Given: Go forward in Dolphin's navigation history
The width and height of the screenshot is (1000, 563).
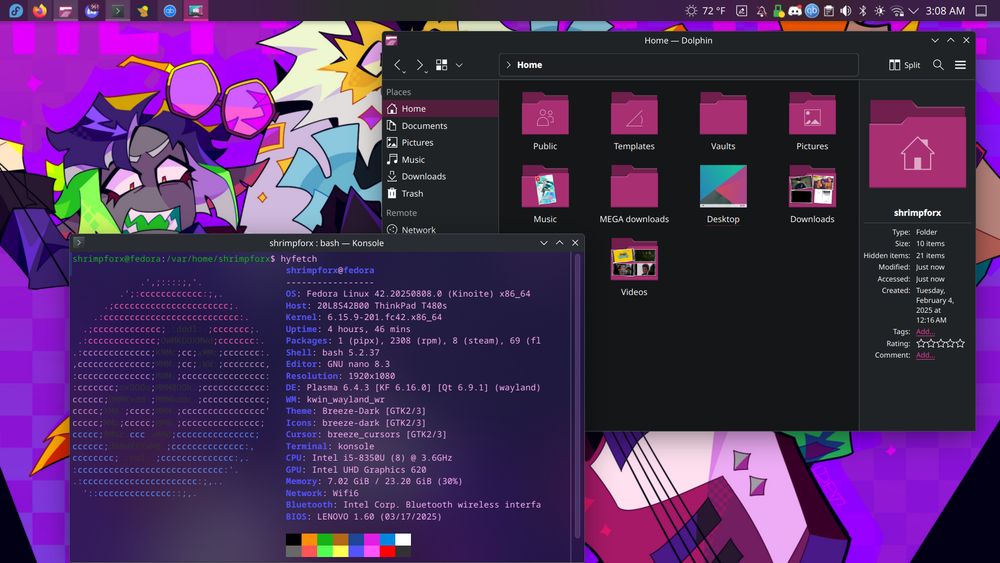Looking at the screenshot, I should (x=420, y=65).
